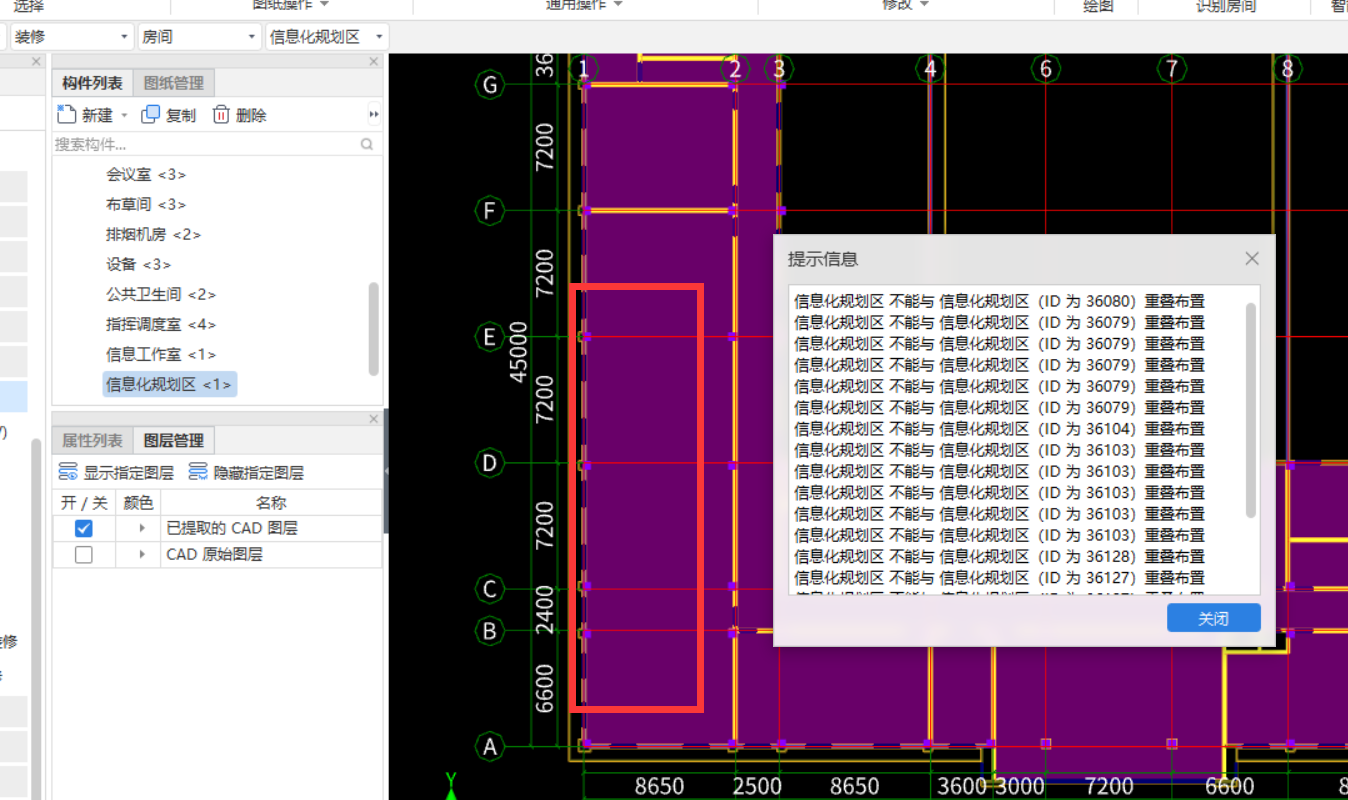Expand color arrow for 已提取的 CAD 图层
The width and height of the screenshot is (1348, 800).
coord(142,528)
